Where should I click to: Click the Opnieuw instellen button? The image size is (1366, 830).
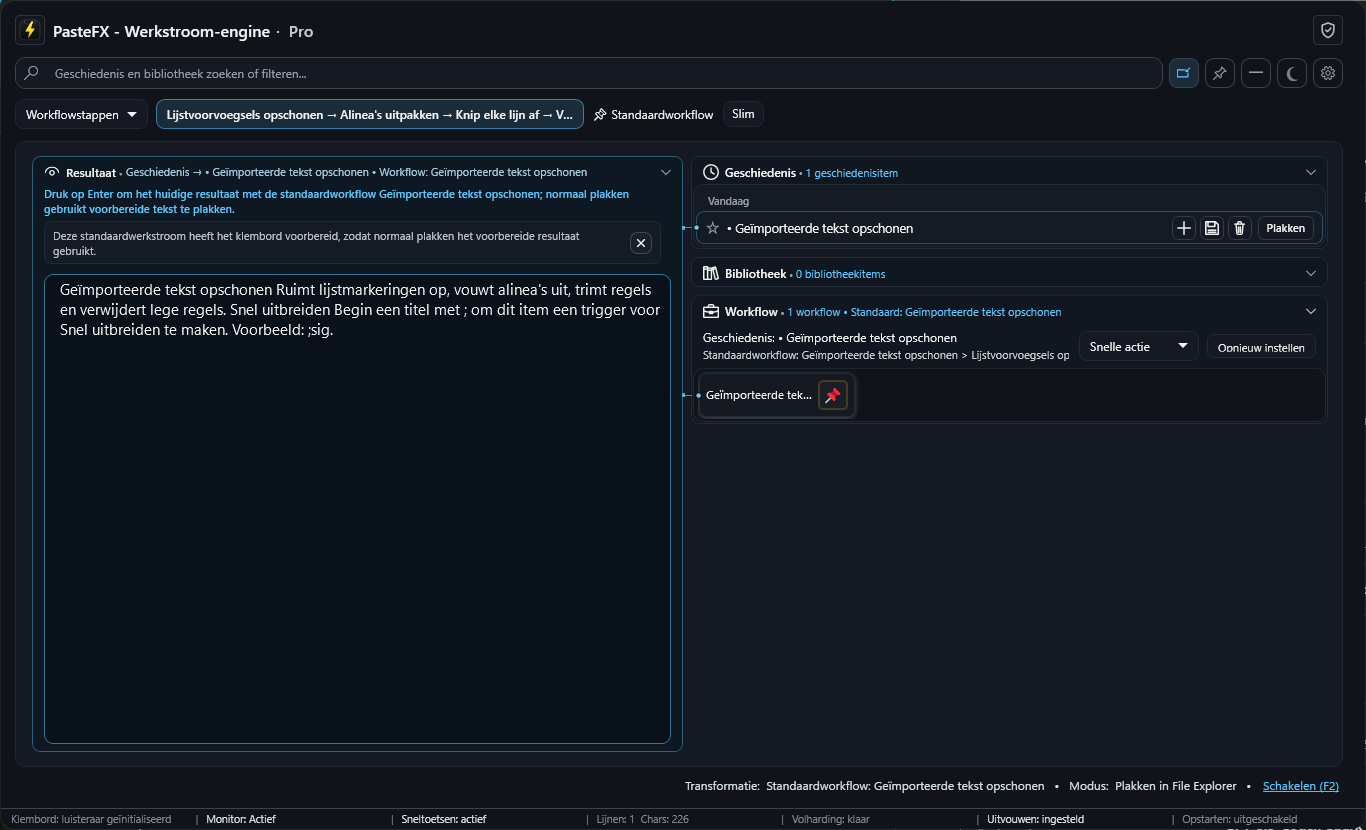pyautogui.click(x=1261, y=348)
